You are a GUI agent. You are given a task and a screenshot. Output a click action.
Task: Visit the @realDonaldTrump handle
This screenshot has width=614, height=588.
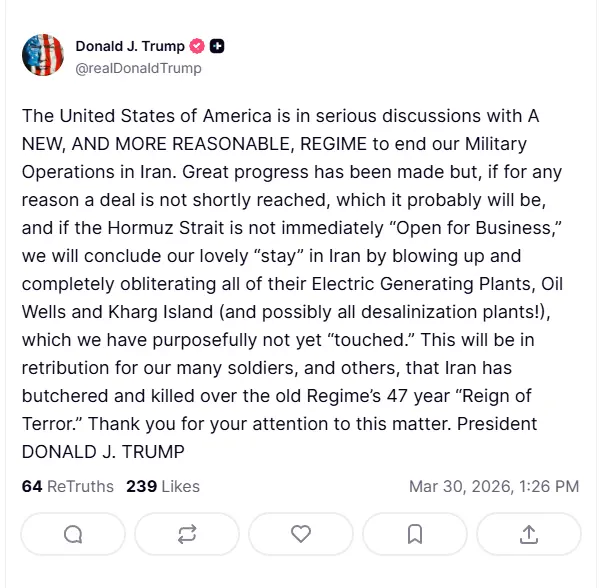[x=139, y=68]
